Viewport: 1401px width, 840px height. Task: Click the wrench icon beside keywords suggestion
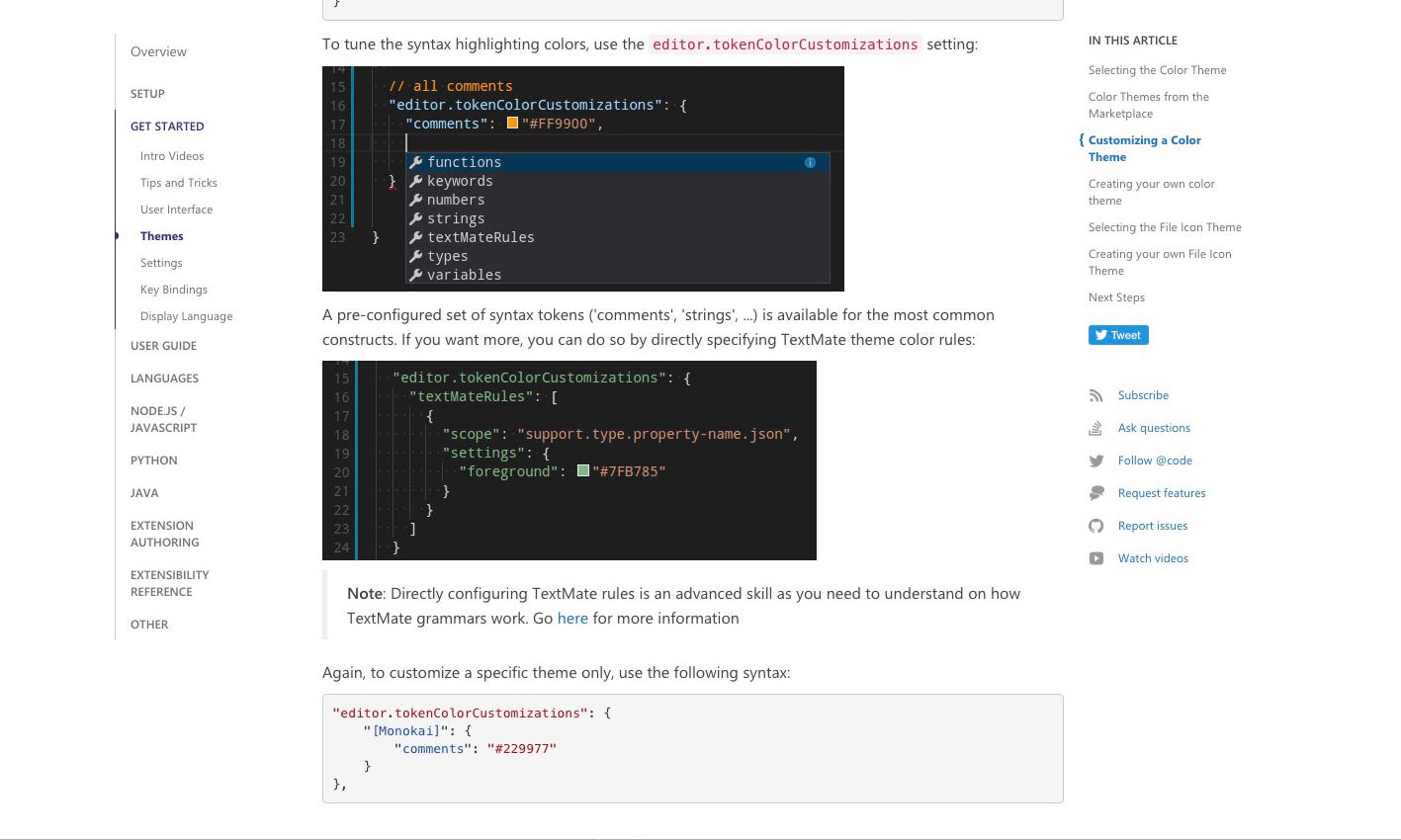point(416,181)
